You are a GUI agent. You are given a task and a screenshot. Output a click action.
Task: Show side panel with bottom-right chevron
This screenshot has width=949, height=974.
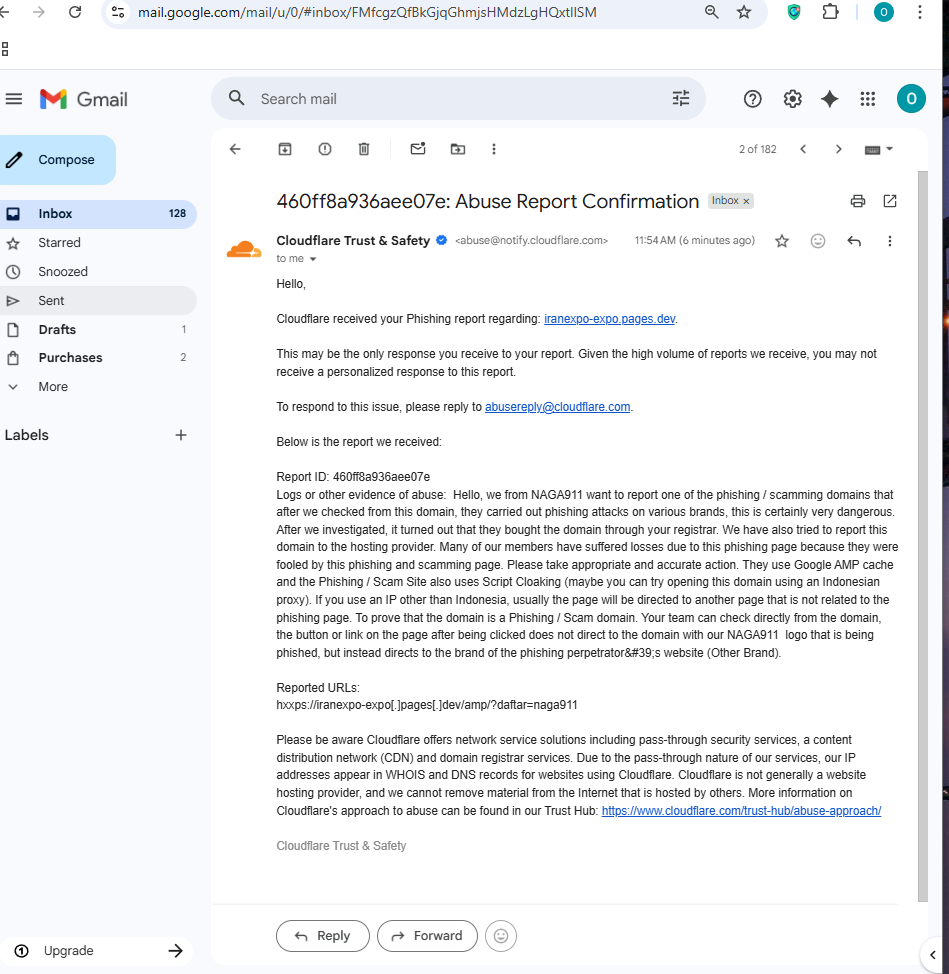click(932, 955)
